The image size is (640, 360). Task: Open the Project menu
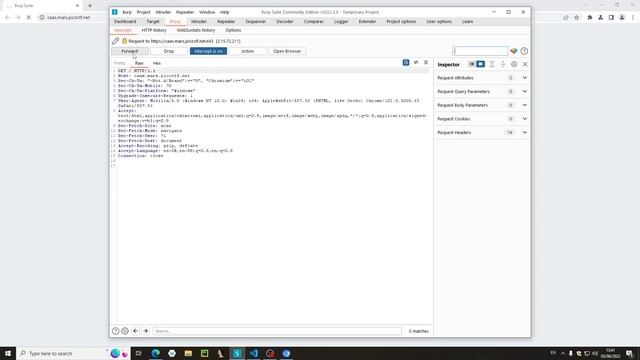pyautogui.click(x=143, y=12)
